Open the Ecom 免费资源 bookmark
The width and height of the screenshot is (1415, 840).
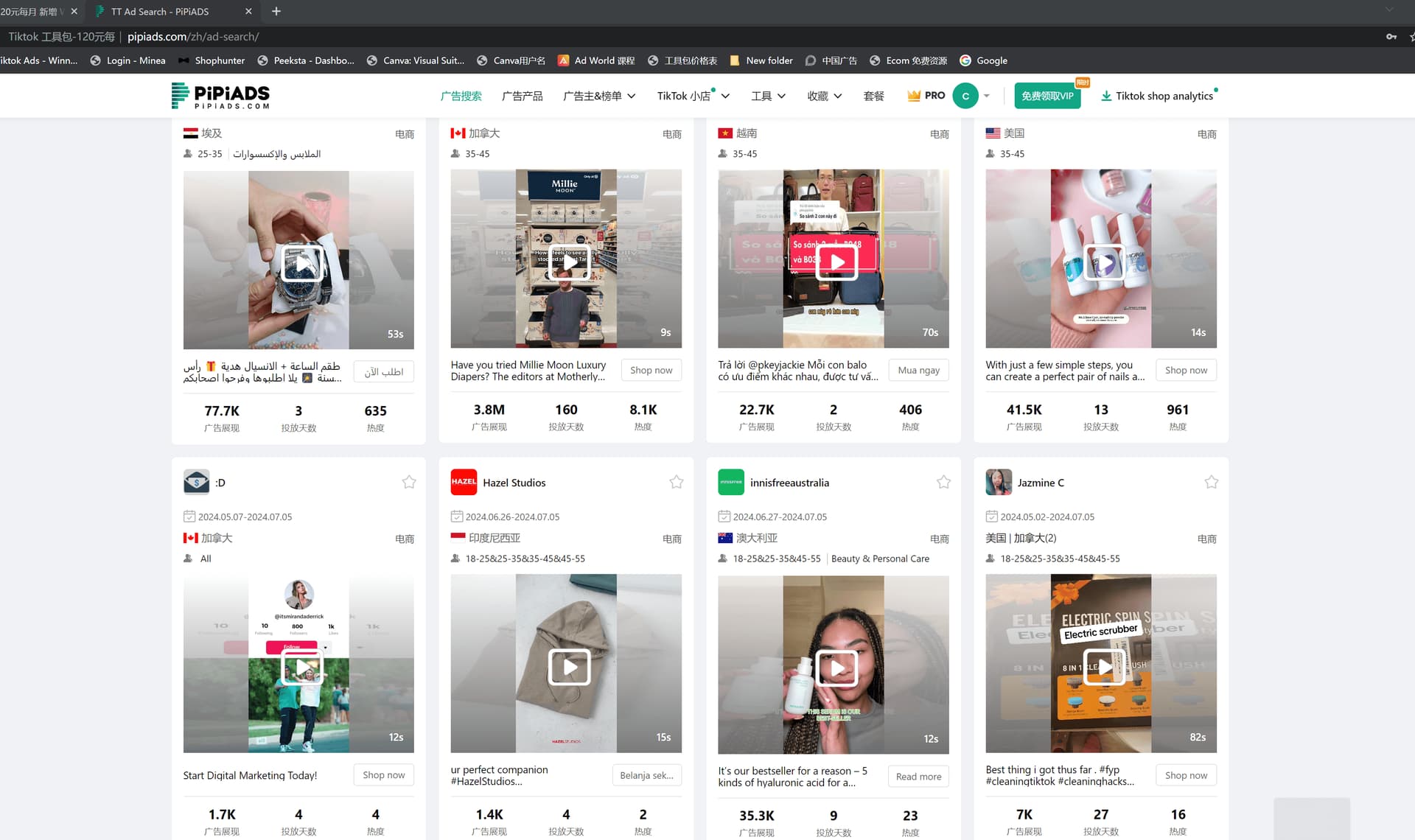908,60
